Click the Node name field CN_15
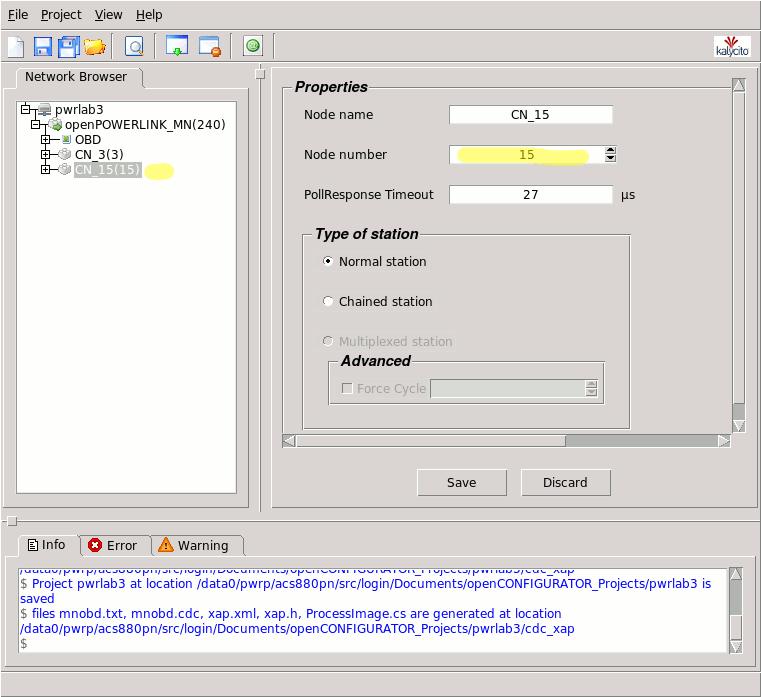Viewport: 761px width, 697px height. tap(530, 115)
